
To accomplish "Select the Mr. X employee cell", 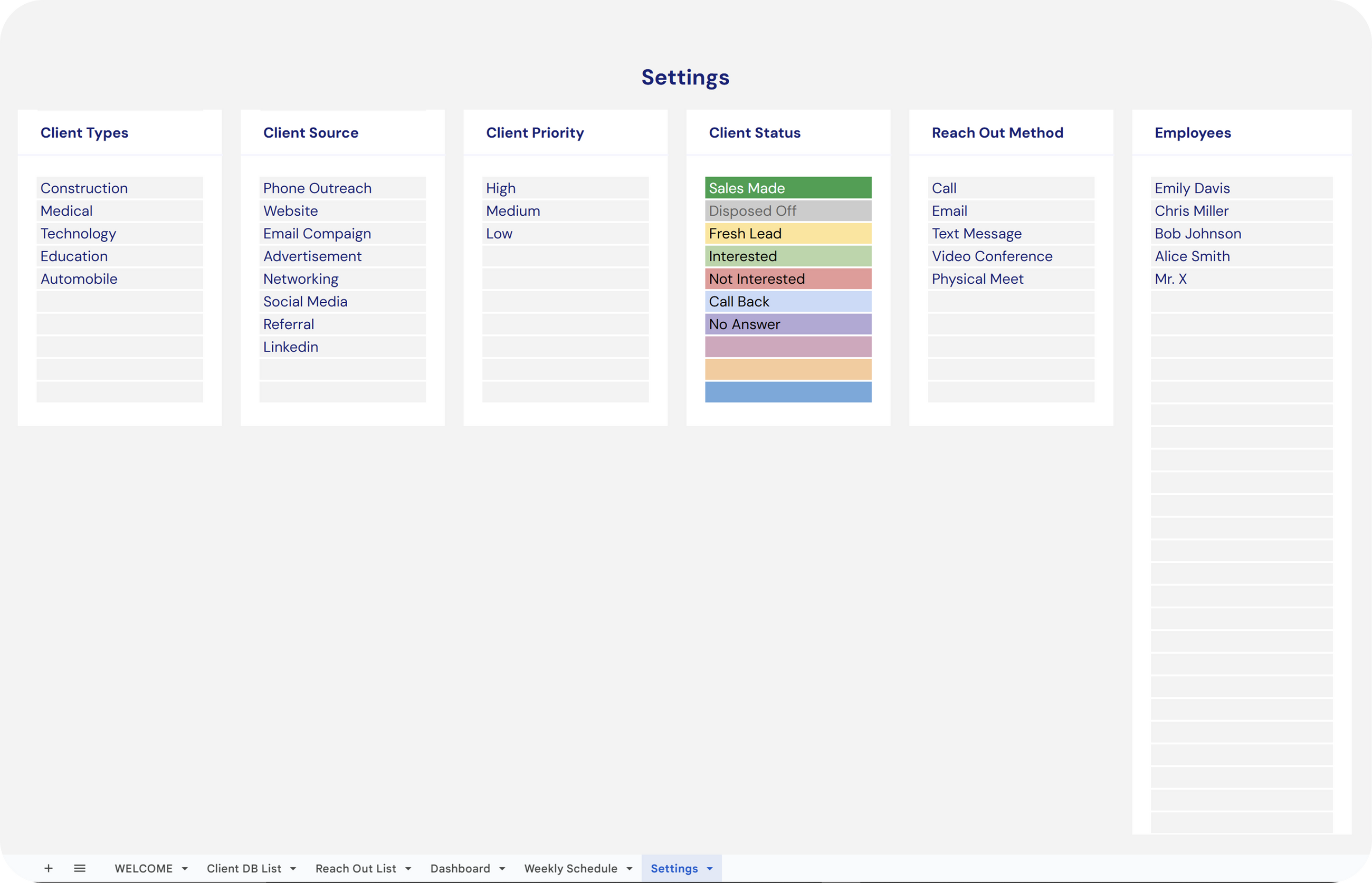I will [x=1241, y=279].
